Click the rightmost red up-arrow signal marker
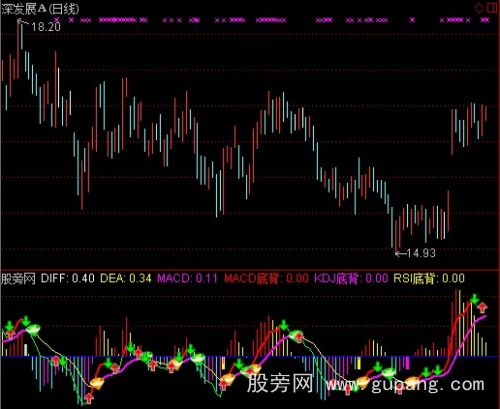500x409 pixels. pos(482,307)
